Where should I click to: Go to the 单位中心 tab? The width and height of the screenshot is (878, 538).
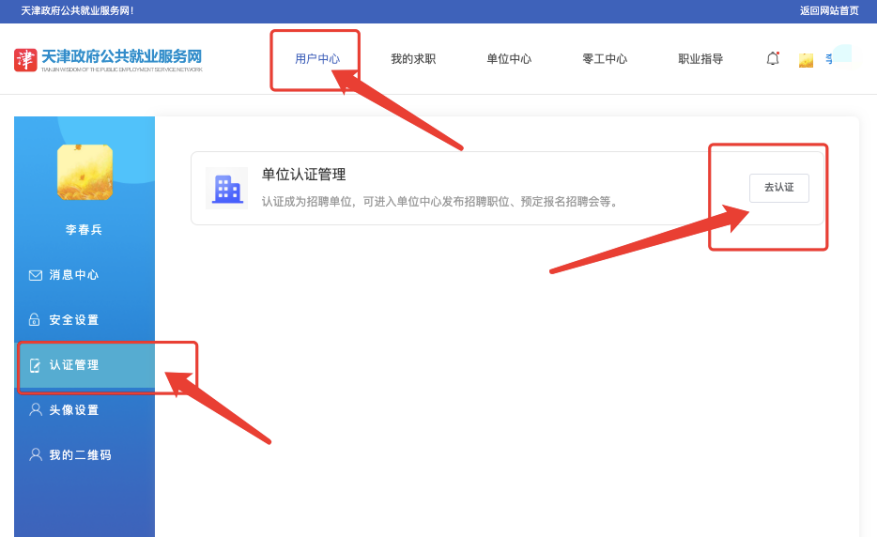[x=509, y=59]
